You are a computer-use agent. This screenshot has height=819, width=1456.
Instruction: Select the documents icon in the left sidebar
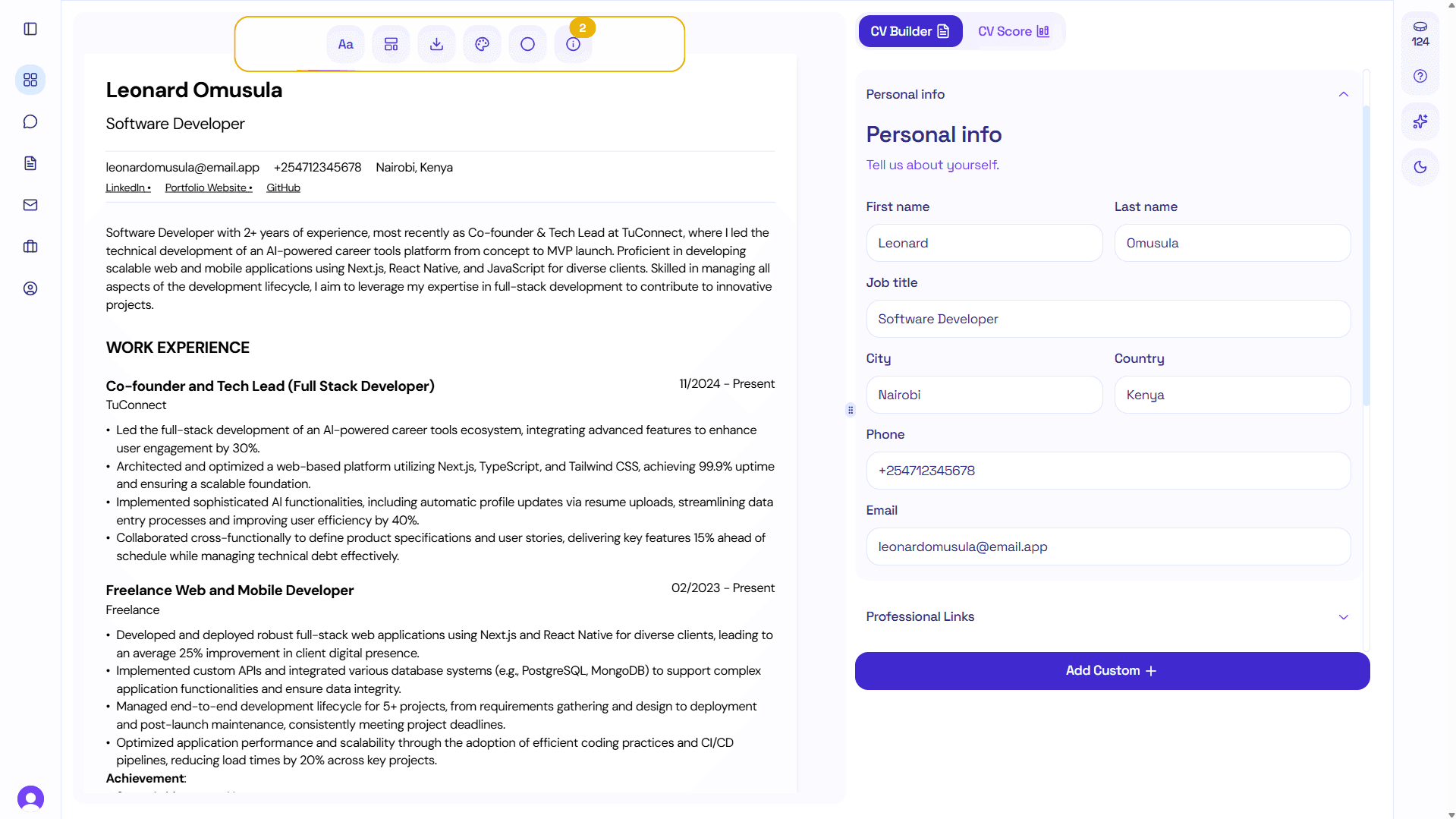pyautogui.click(x=30, y=162)
